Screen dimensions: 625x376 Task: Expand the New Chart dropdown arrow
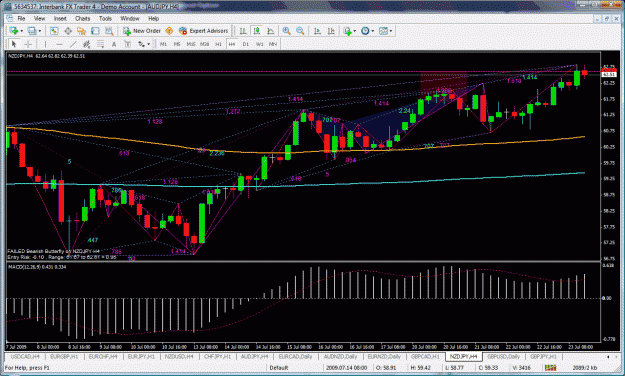click(x=22, y=31)
